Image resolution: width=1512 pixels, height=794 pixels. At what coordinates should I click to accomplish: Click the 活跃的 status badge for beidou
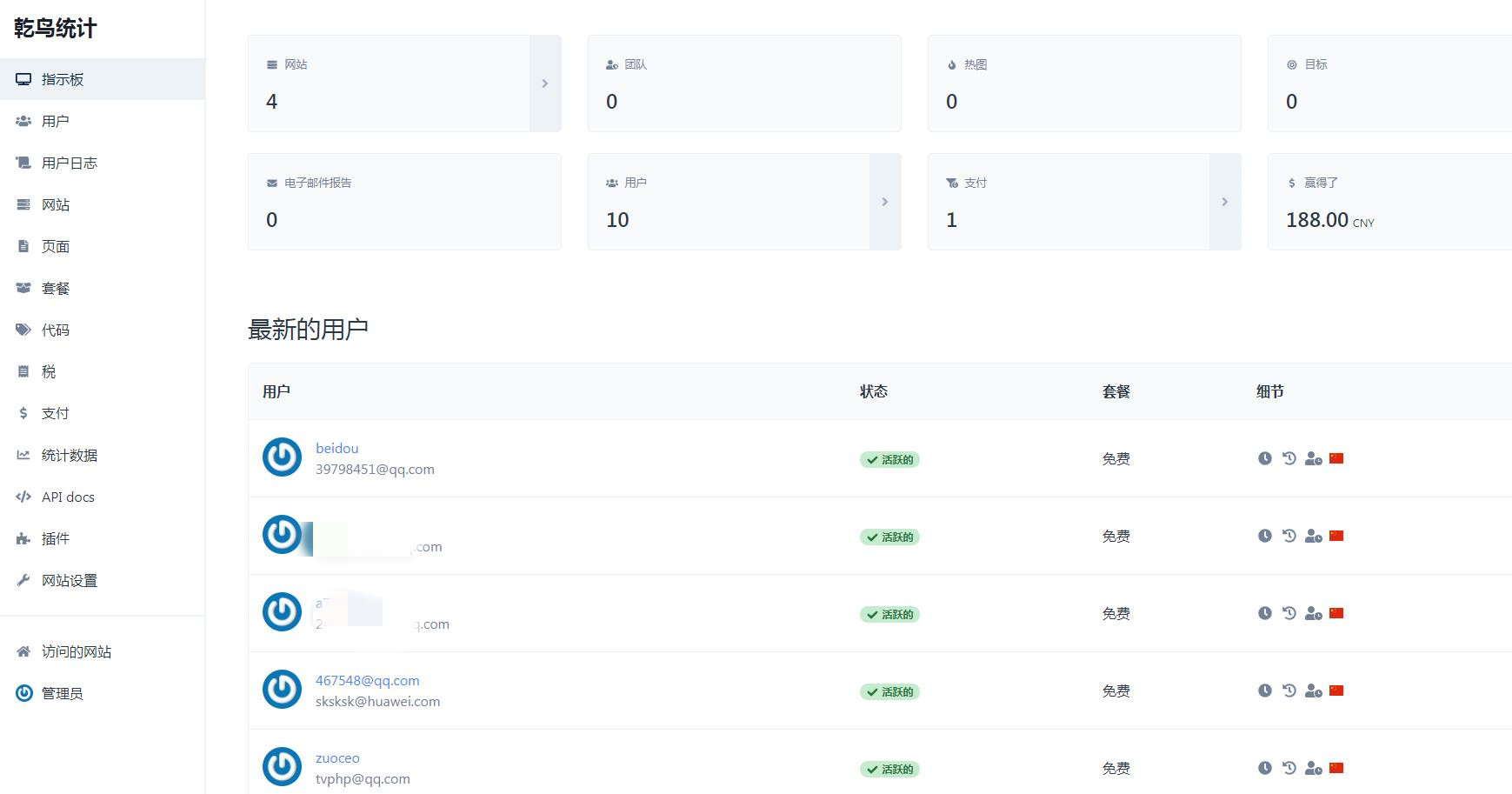tap(889, 459)
